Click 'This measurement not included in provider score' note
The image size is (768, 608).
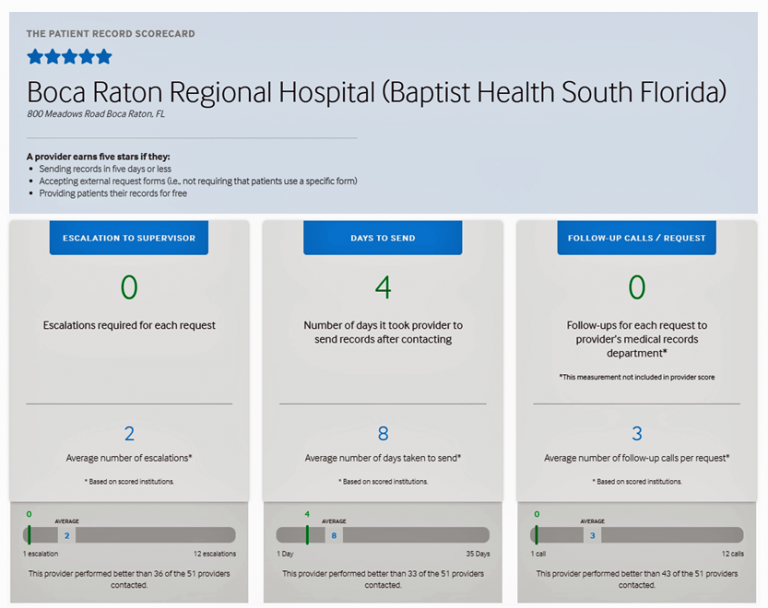pyautogui.click(x=637, y=377)
